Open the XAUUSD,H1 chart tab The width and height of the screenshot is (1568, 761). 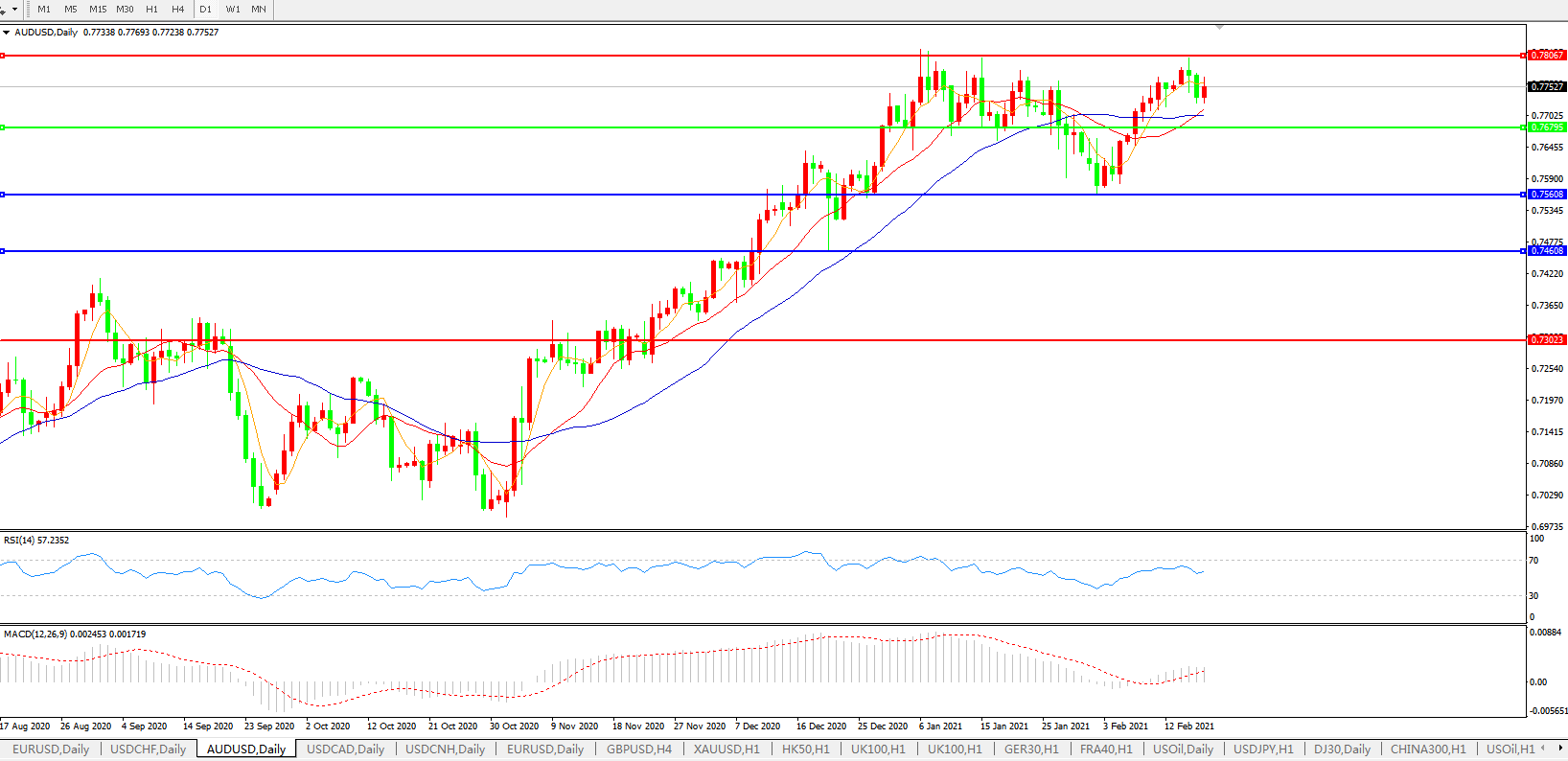point(726,749)
